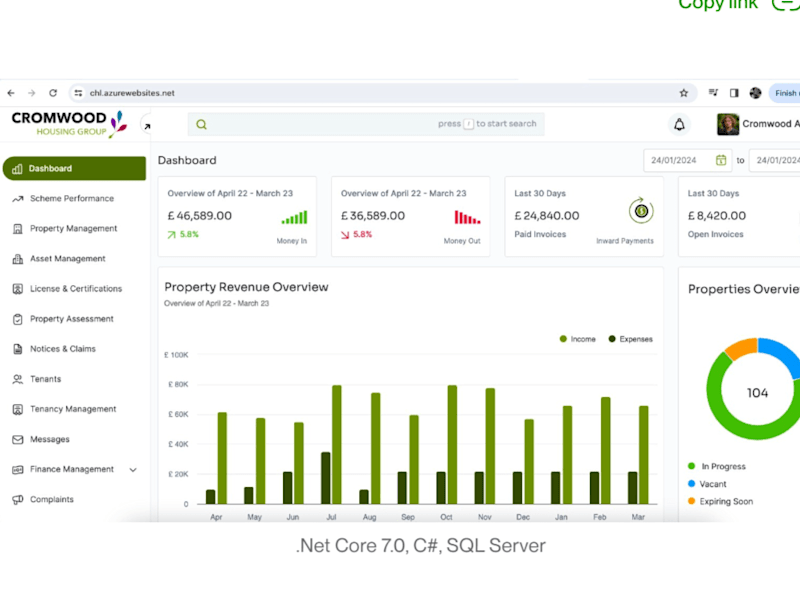
Task: Click the search magnifier icon
Action: (x=202, y=124)
